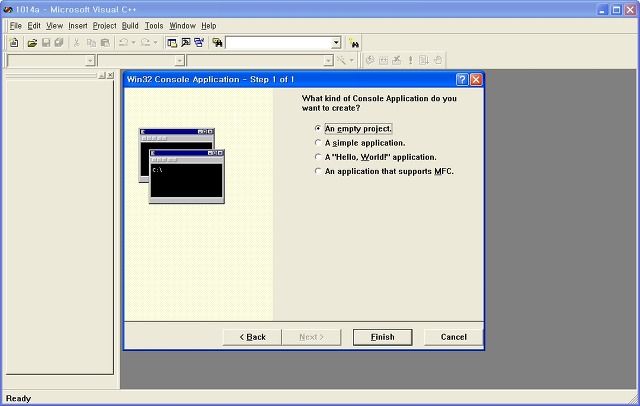The image size is (640, 406).
Task: Click the Cancel button
Action: pos(453,337)
